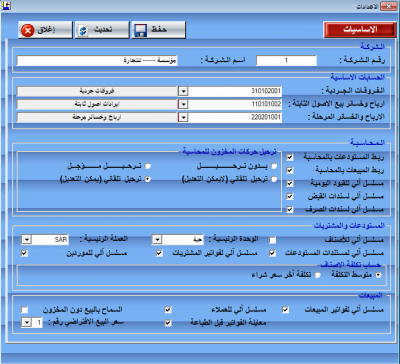Toggle مسلسل آلي لفواتير المشتريات checkbox
The height and width of the screenshot is (364, 400).
coord(160,253)
